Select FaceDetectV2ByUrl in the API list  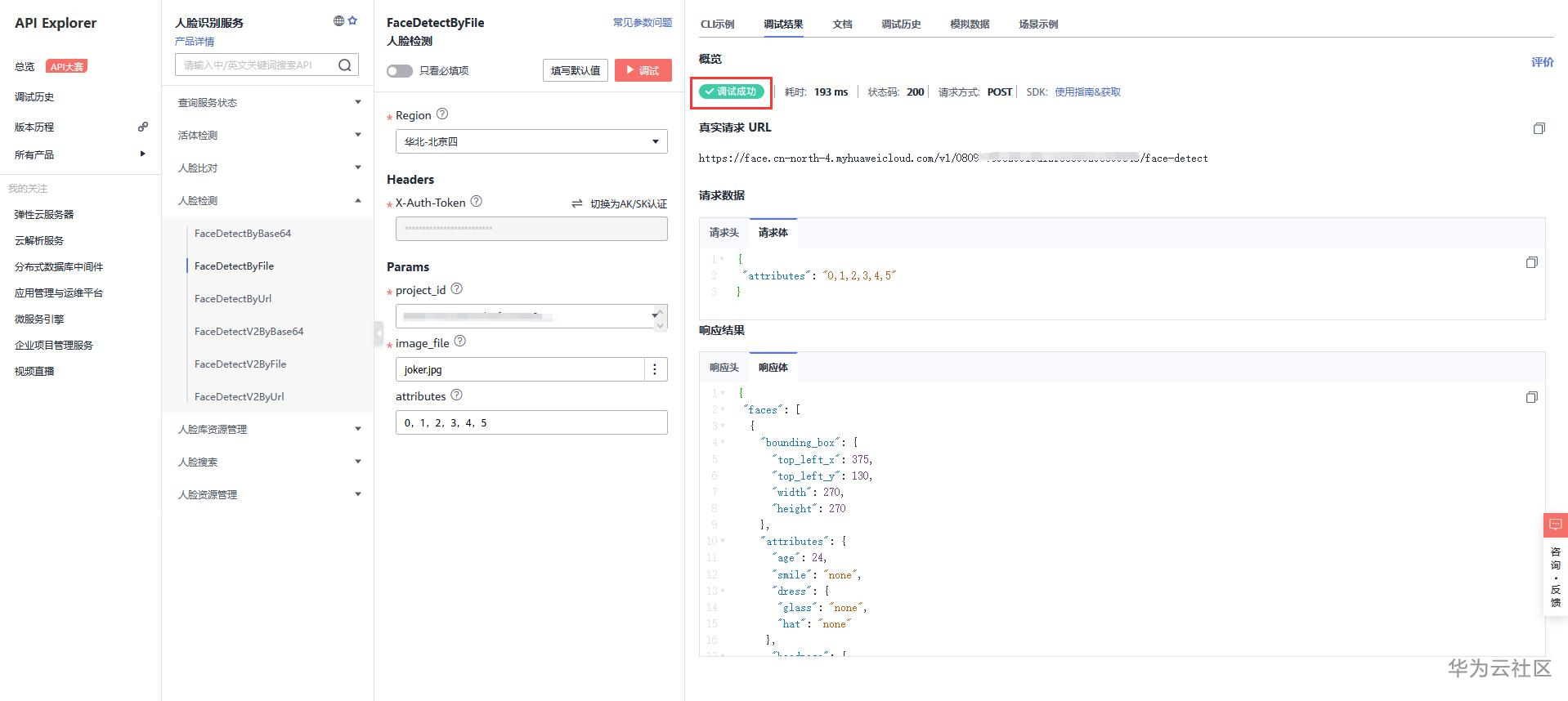(240, 396)
